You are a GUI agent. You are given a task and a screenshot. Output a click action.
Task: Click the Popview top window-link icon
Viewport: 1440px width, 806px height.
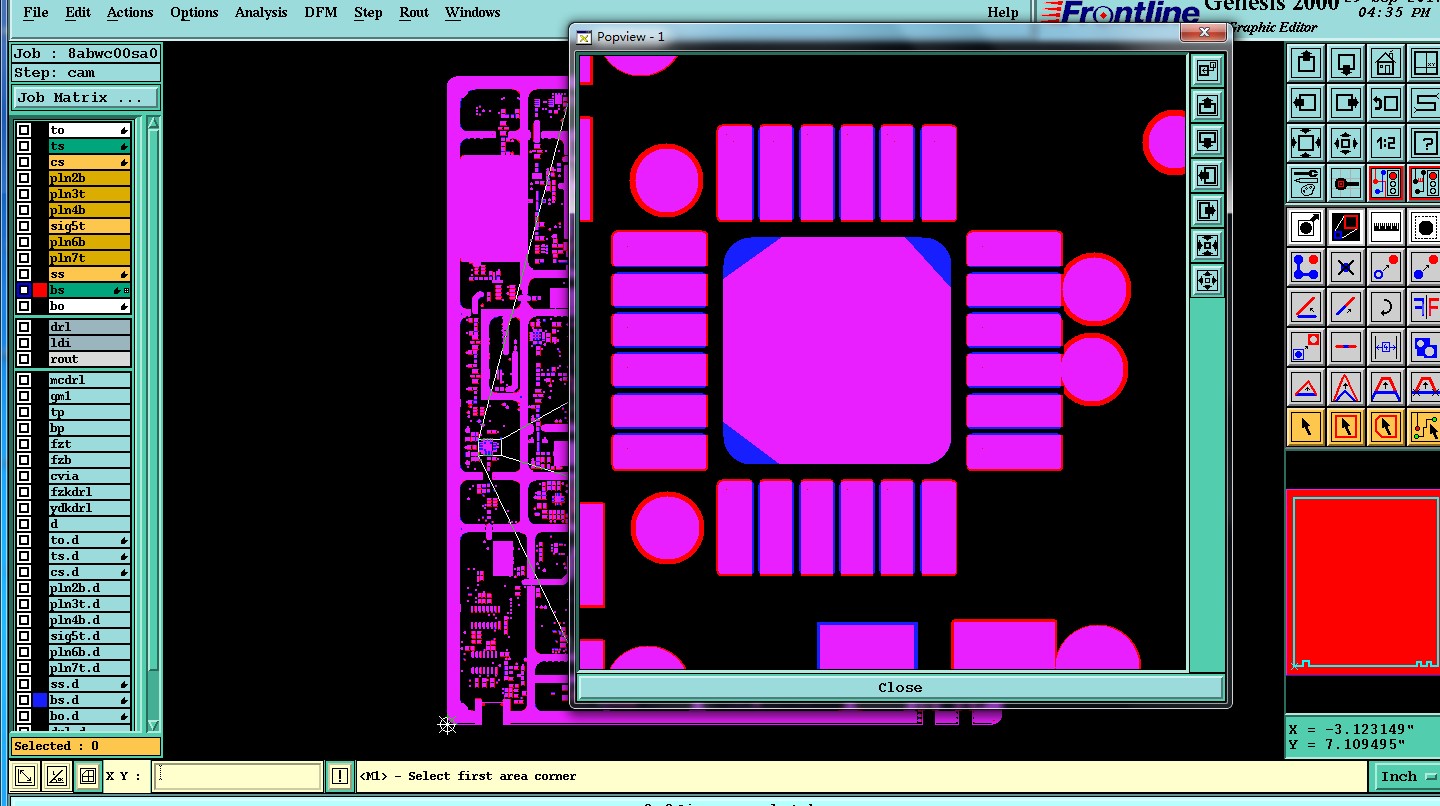click(1207, 69)
